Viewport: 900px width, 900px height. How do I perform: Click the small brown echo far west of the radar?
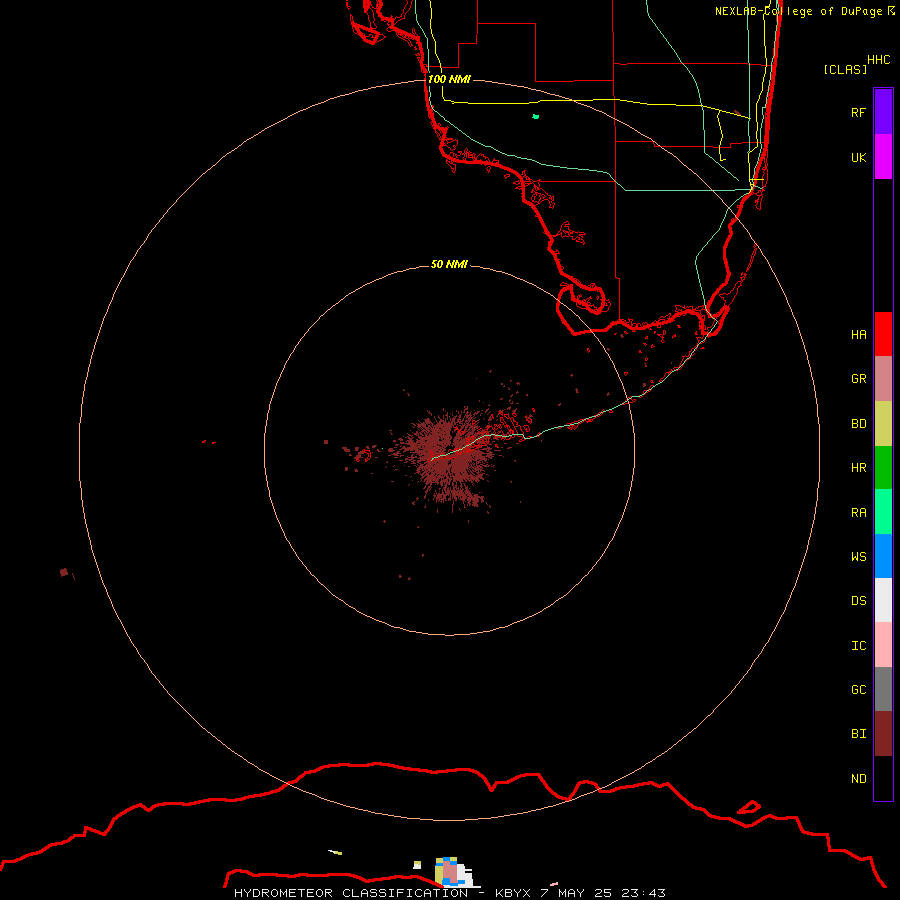click(64, 572)
